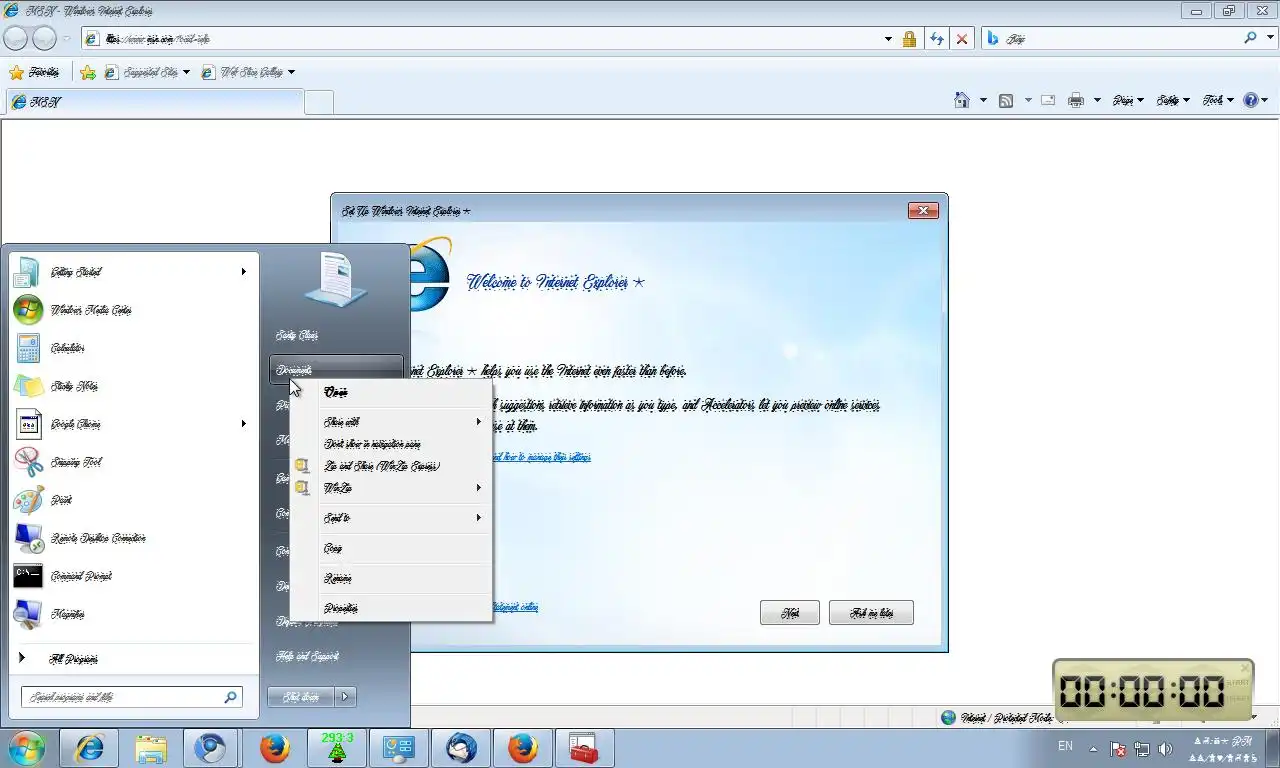Click the Next button in the setup dialog
This screenshot has width=1280, height=768.
point(790,613)
